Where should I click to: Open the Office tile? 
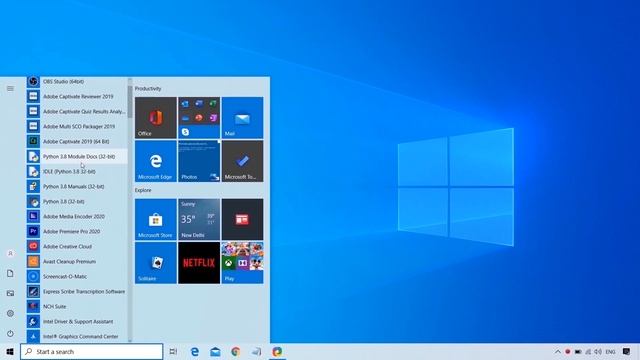tap(156, 118)
